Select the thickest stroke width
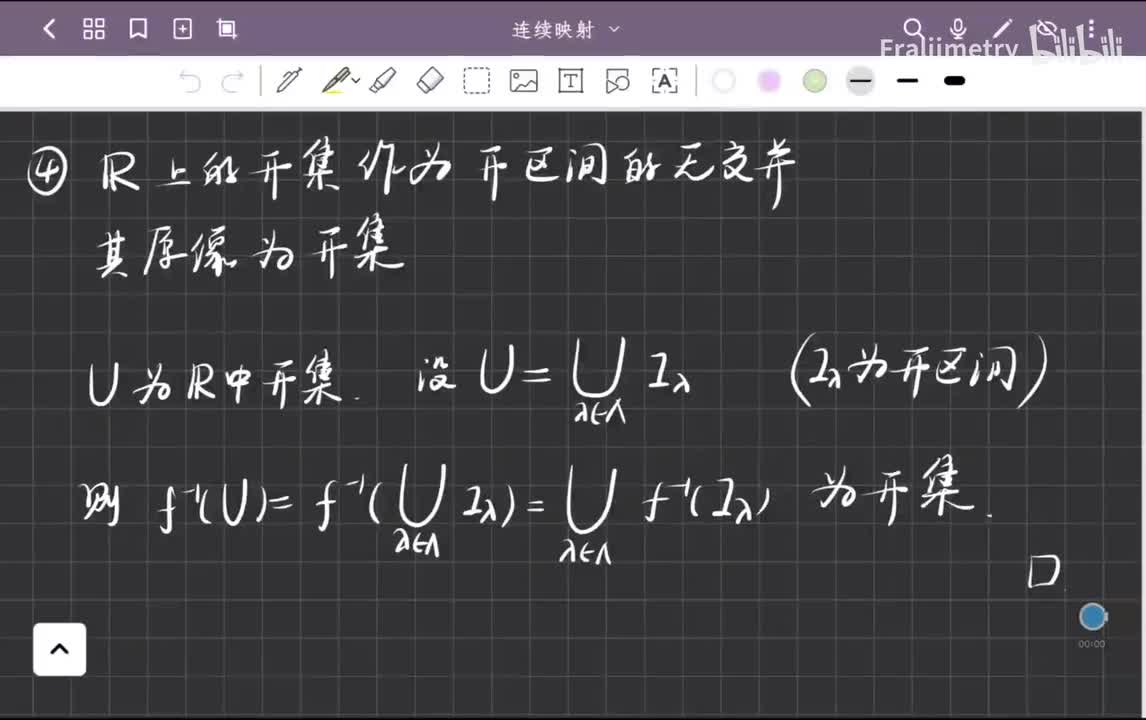This screenshot has height=720, width=1146. click(x=955, y=81)
